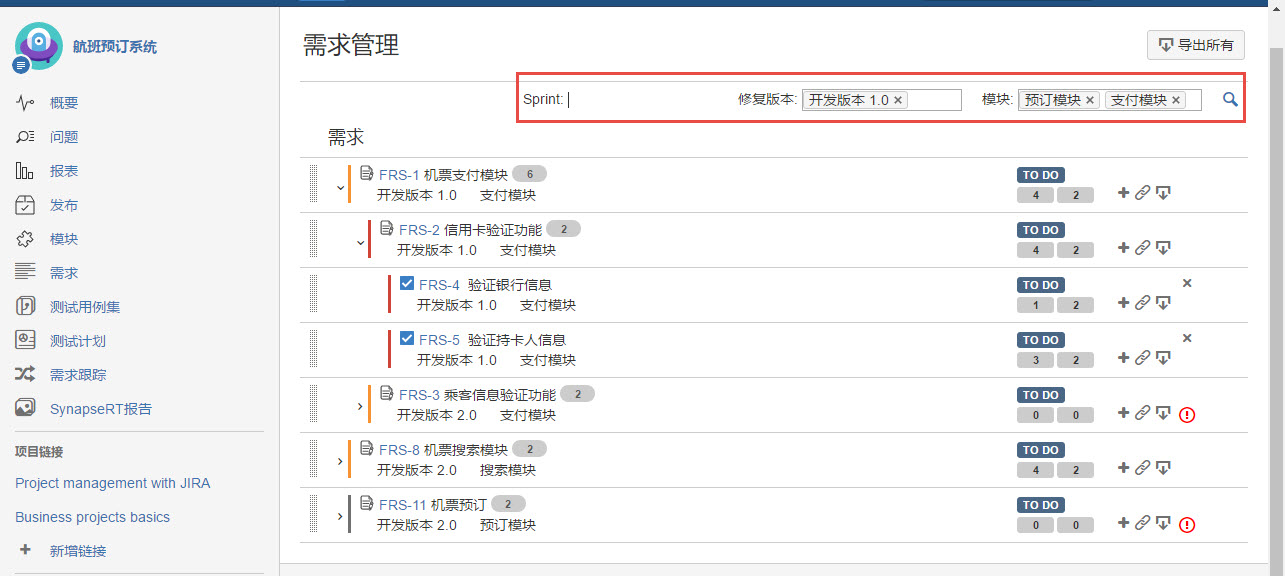
Task: Click the 航班预订系统 project avatar
Action: (38, 47)
